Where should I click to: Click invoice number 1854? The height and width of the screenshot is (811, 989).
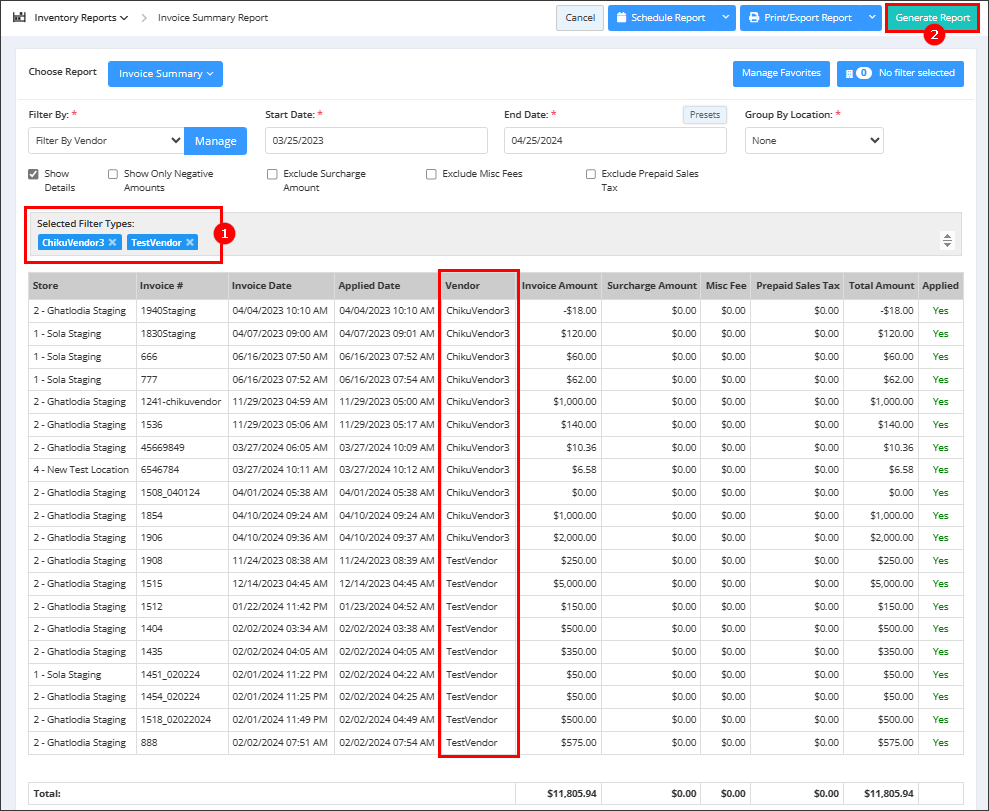pos(152,515)
